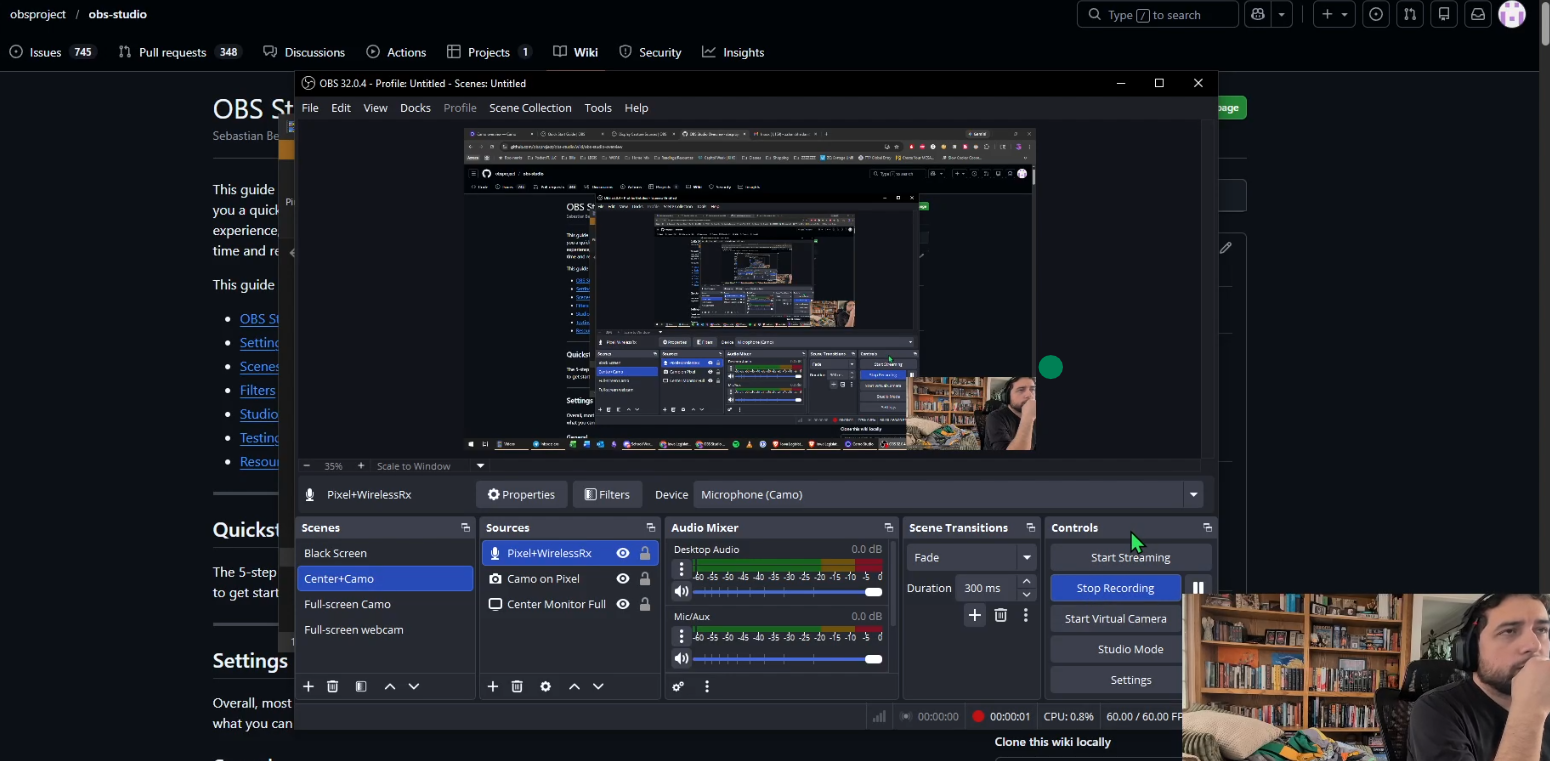Screen dimensions: 1550x761
Task: Open source properties gear in Sources toolbar
Action: pyautogui.click(x=545, y=686)
